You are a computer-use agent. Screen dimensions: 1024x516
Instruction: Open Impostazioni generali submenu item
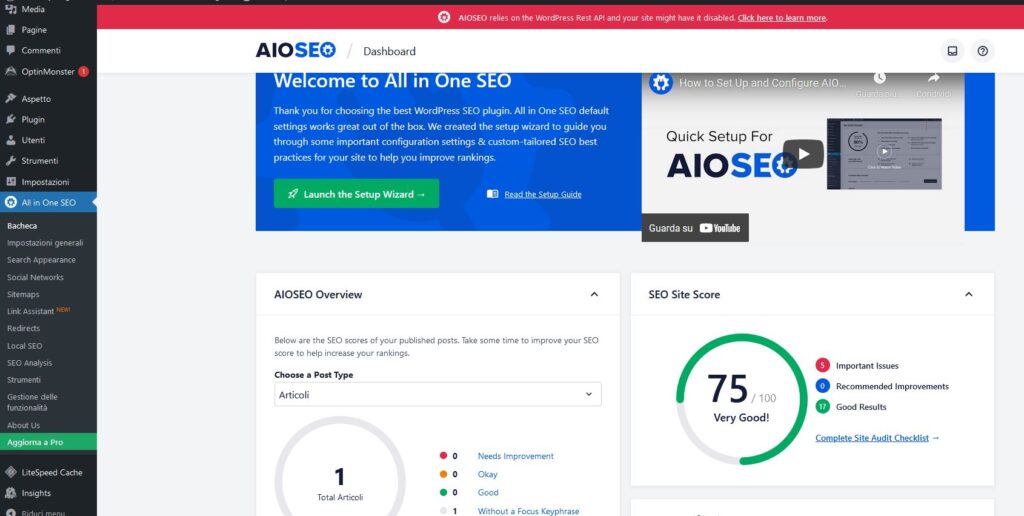pyautogui.click(x=45, y=243)
